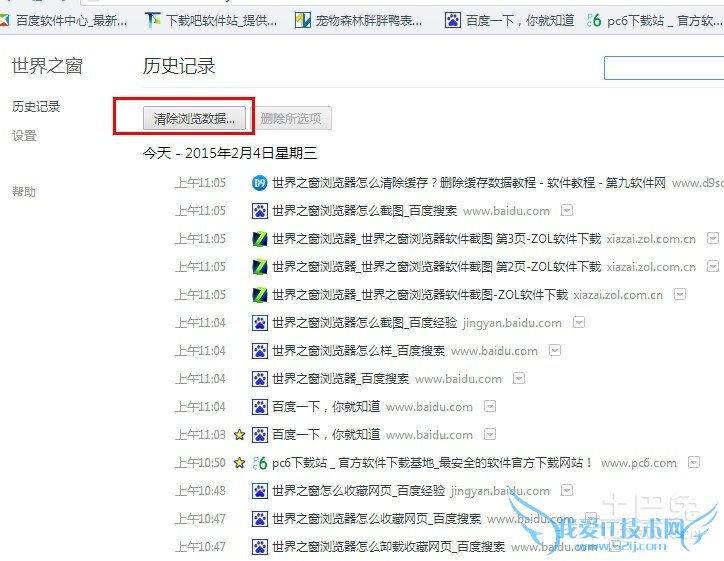The image size is (724, 561).
Task: Open dropdown arrow for ZOL 第3页 entry
Action: click(x=713, y=238)
